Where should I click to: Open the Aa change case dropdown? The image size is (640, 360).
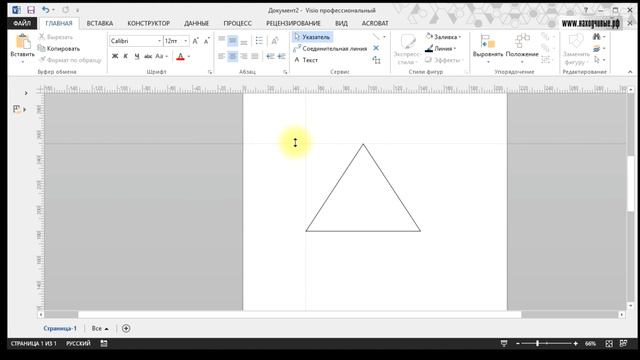pyautogui.click(x=161, y=56)
